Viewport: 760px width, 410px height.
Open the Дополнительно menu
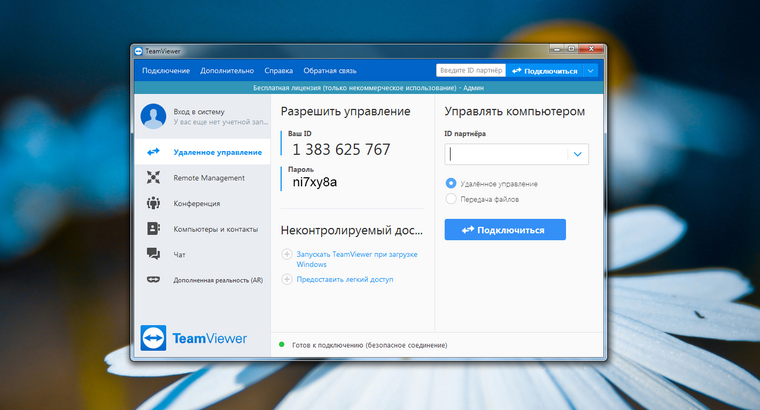pos(227,71)
